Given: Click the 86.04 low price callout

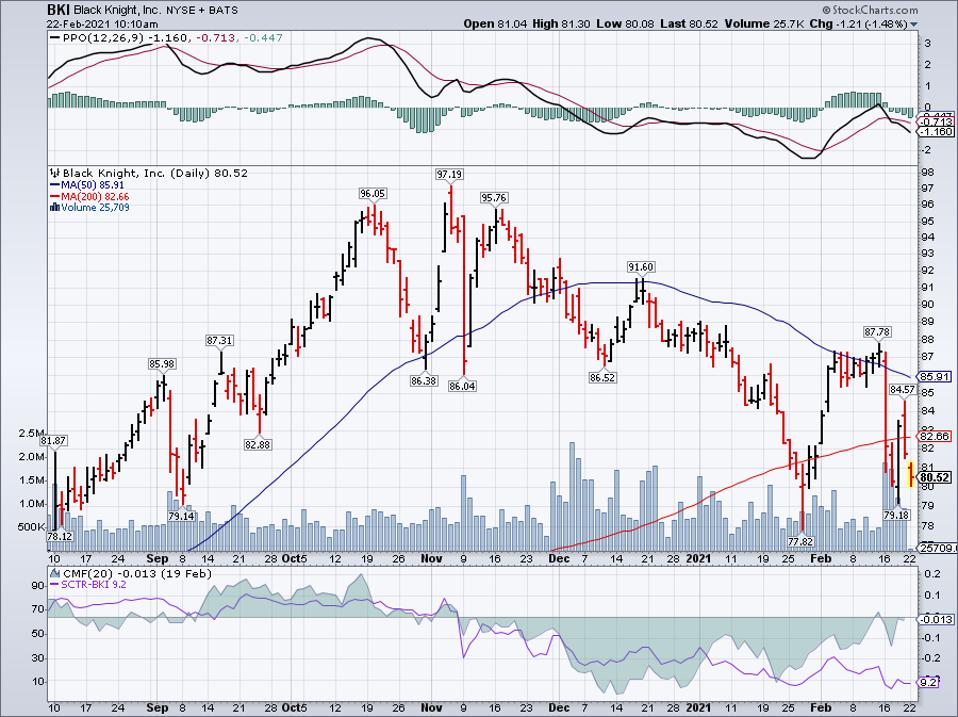Looking at the screenshot, I should click(462, 386).
